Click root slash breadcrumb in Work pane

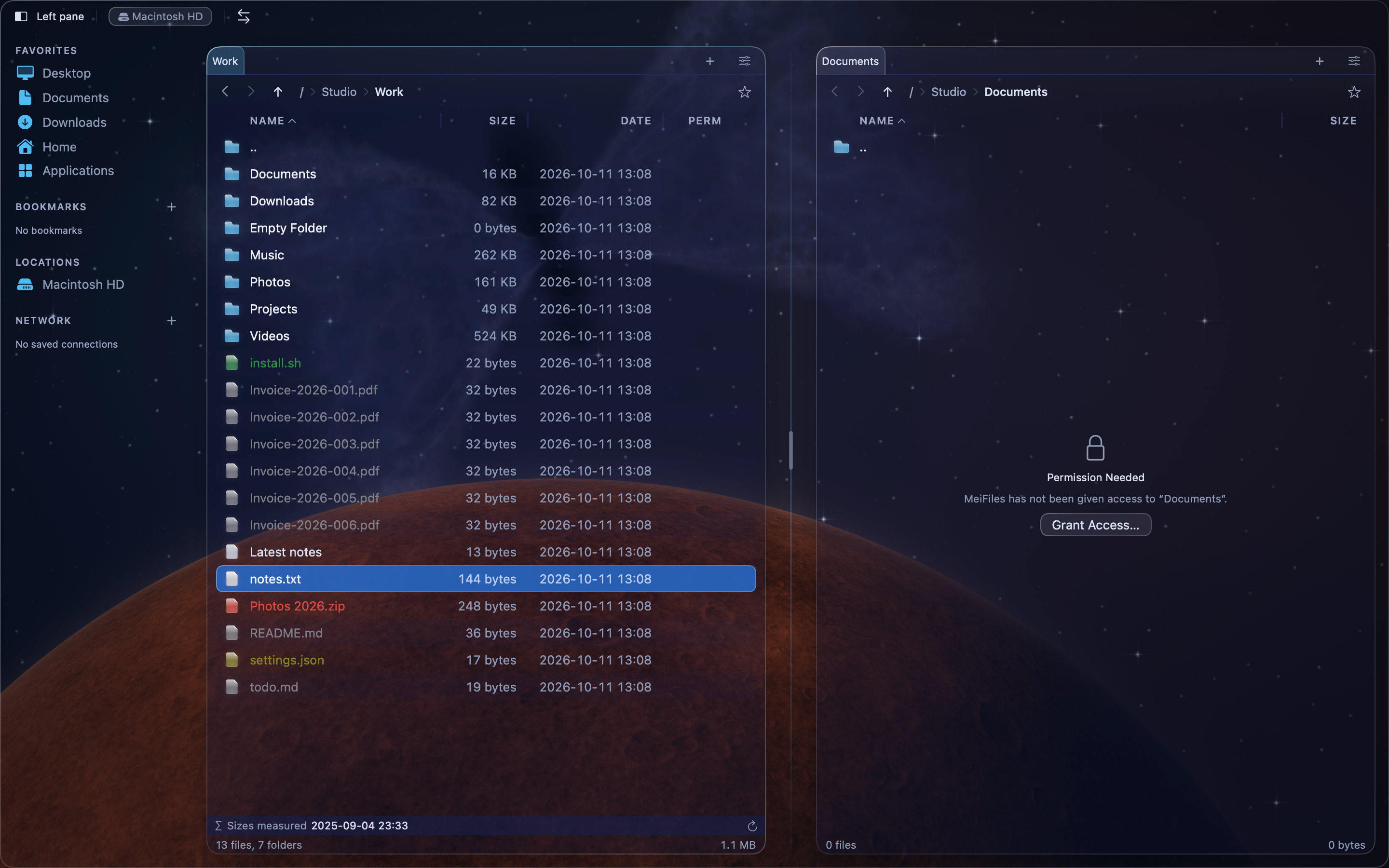tap(301, 92)
